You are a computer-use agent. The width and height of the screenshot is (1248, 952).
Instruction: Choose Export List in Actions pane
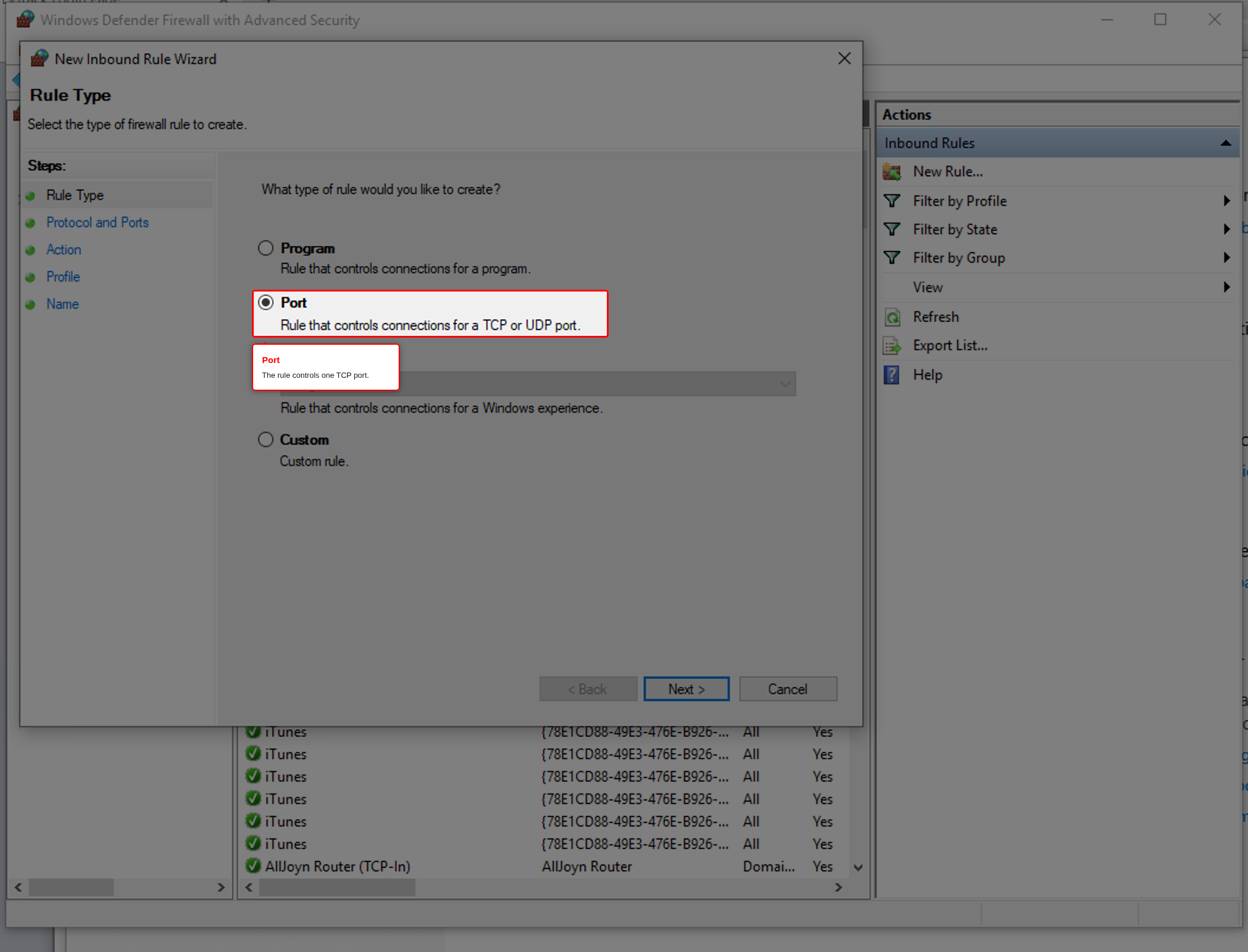[950, 345]
